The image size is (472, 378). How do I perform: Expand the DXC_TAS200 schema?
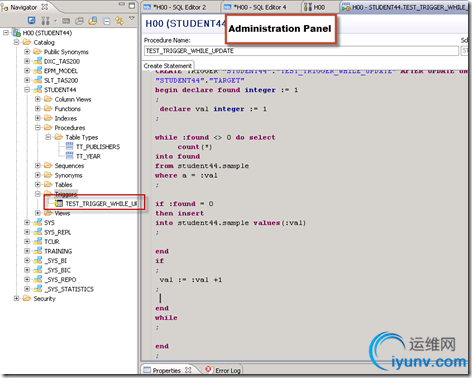pyautogui.click(x=27, y=61)
